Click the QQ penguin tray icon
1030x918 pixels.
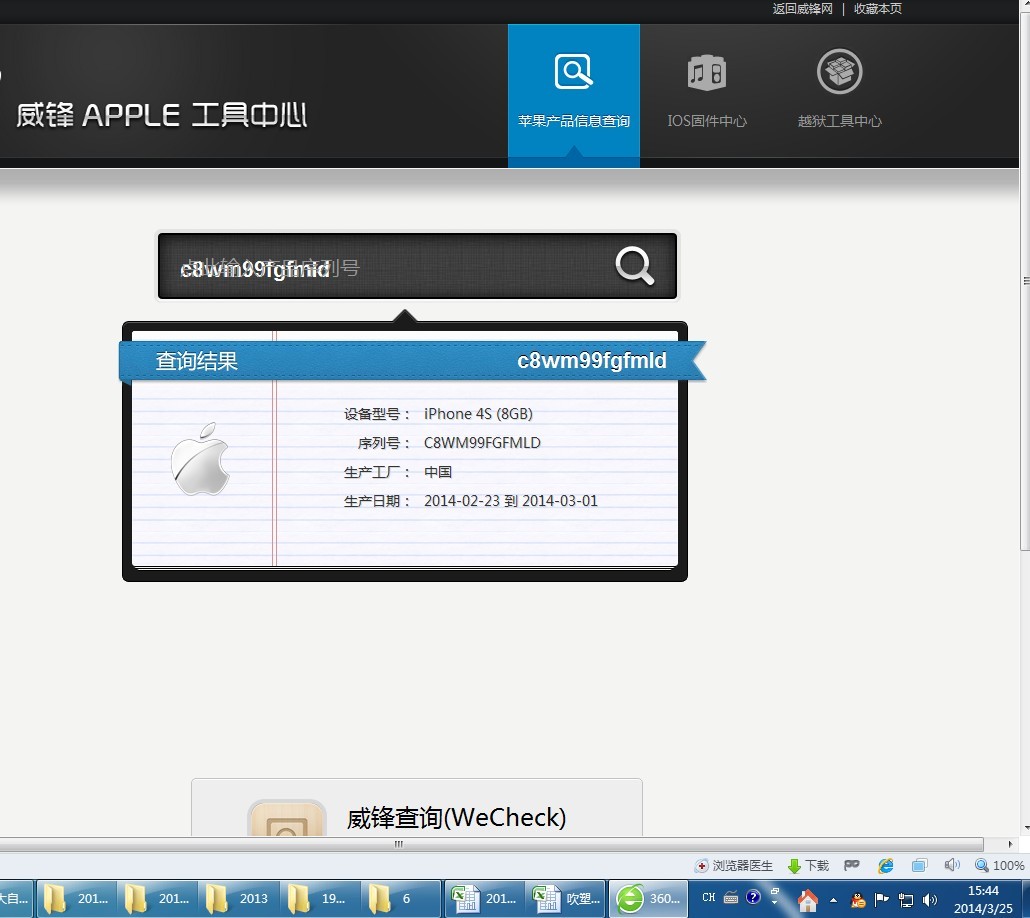pos(858,899)
